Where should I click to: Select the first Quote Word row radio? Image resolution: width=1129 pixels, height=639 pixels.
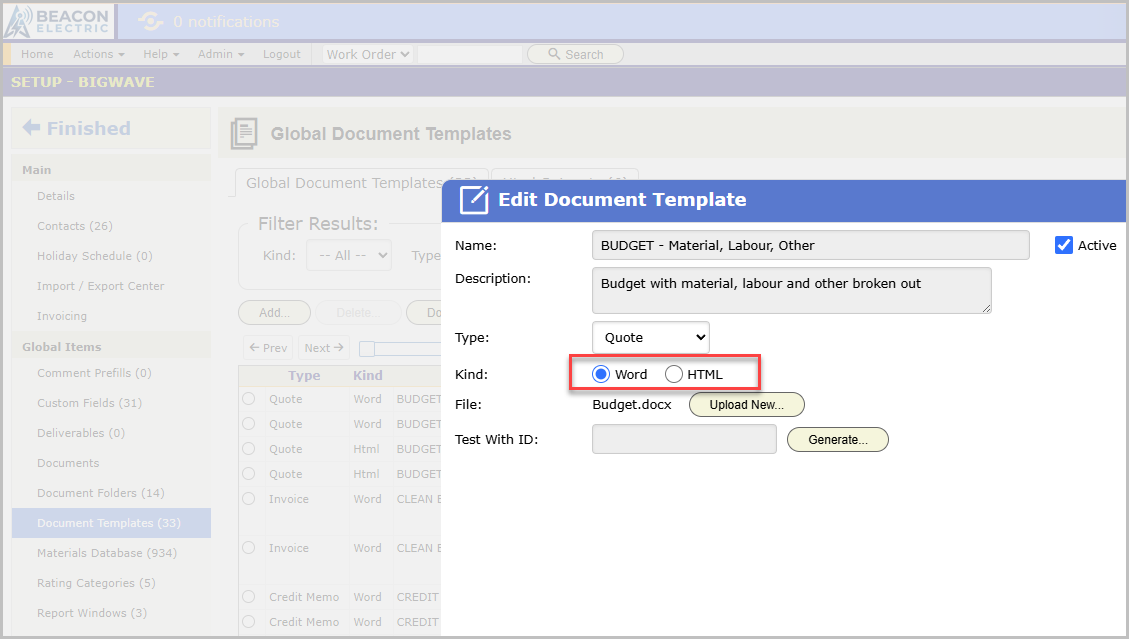tap(248, 398)
